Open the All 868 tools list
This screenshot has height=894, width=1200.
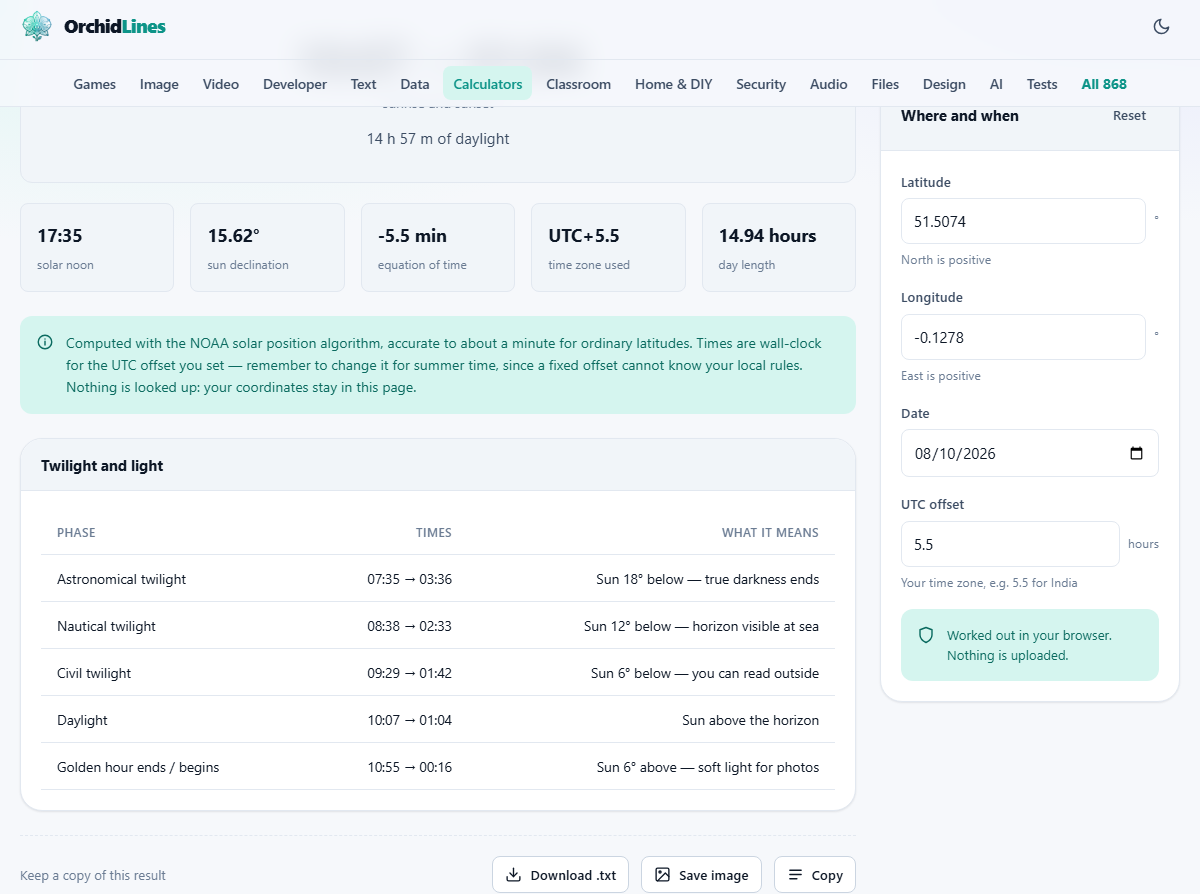[x=1104, y=84]
